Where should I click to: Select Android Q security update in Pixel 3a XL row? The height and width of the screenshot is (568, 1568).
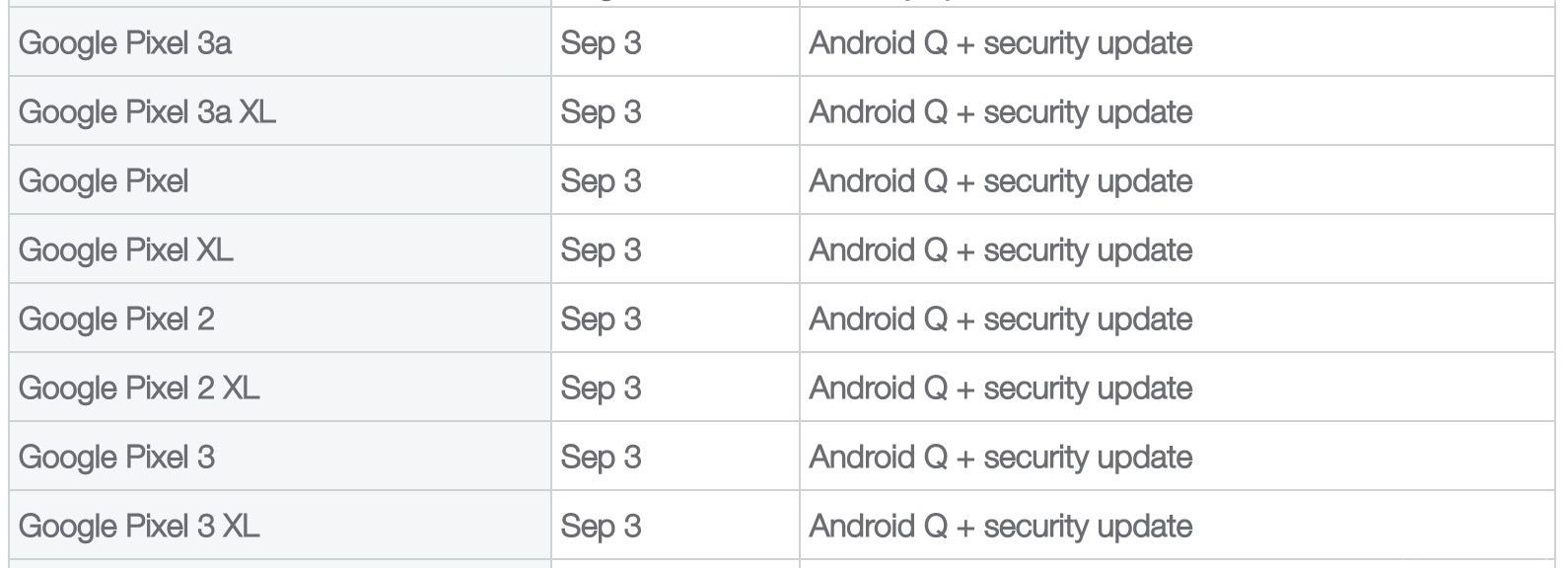pos(1001,112)
